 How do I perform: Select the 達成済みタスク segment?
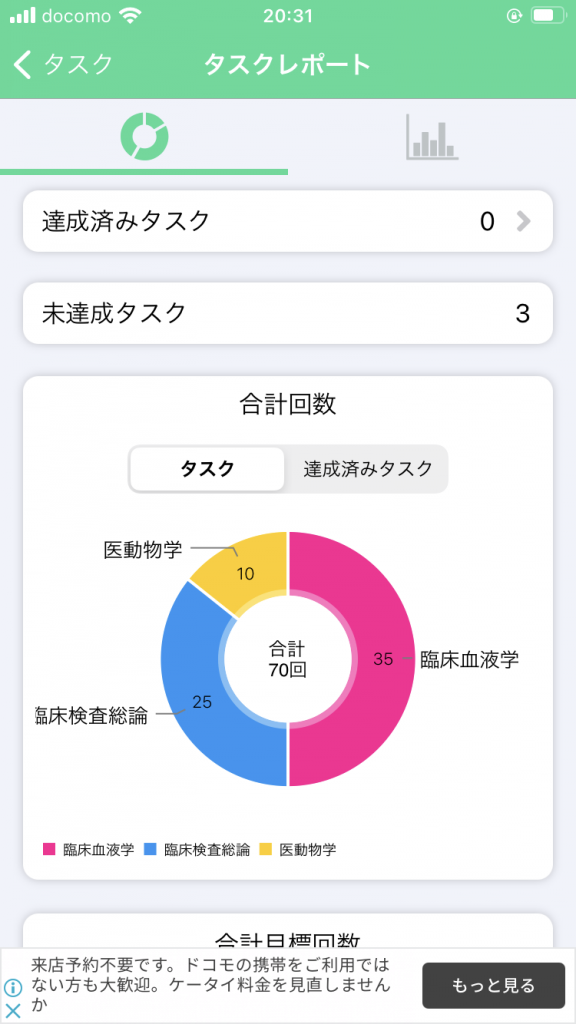click(368, 469)
